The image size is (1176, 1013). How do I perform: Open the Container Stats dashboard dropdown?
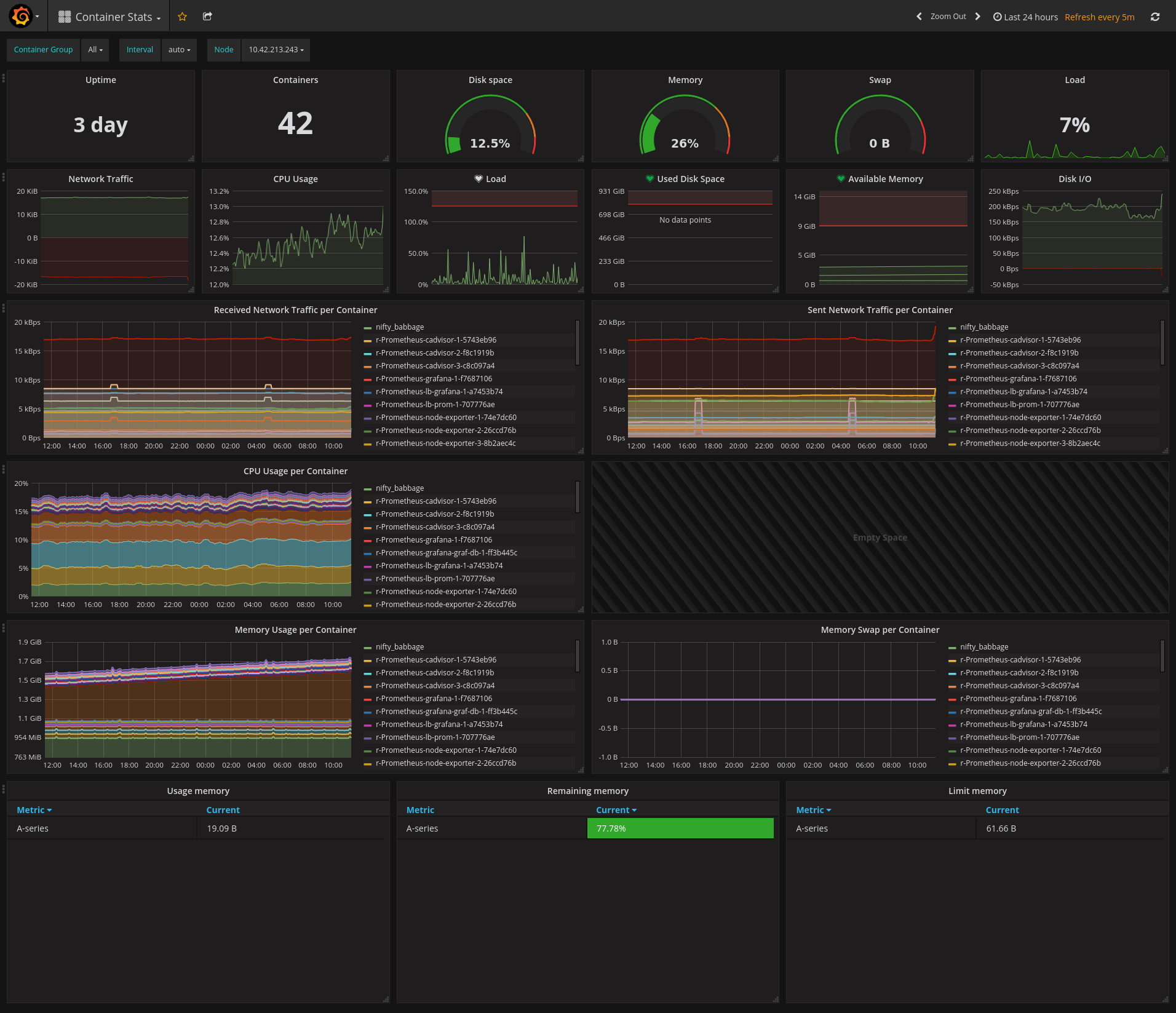(x=109, y=17)
